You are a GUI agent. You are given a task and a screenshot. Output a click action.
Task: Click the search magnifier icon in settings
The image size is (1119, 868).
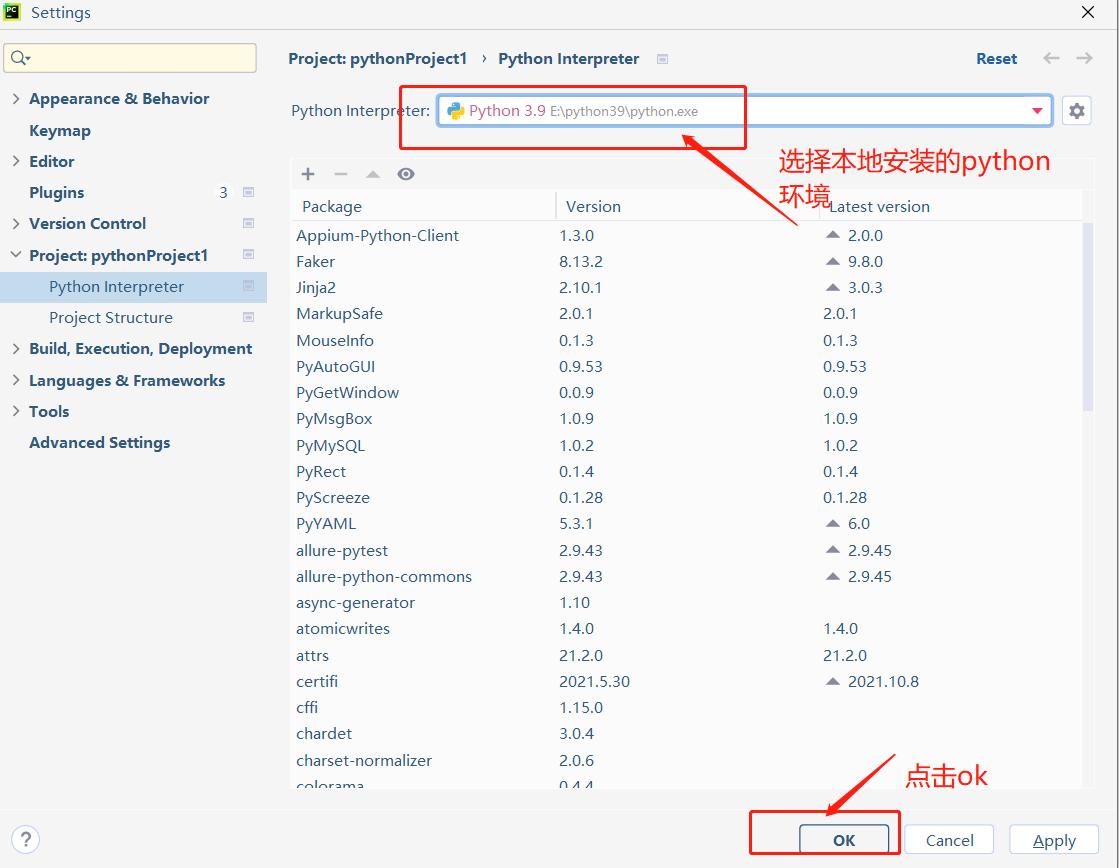pyautogui.click(x=20, y=58)
